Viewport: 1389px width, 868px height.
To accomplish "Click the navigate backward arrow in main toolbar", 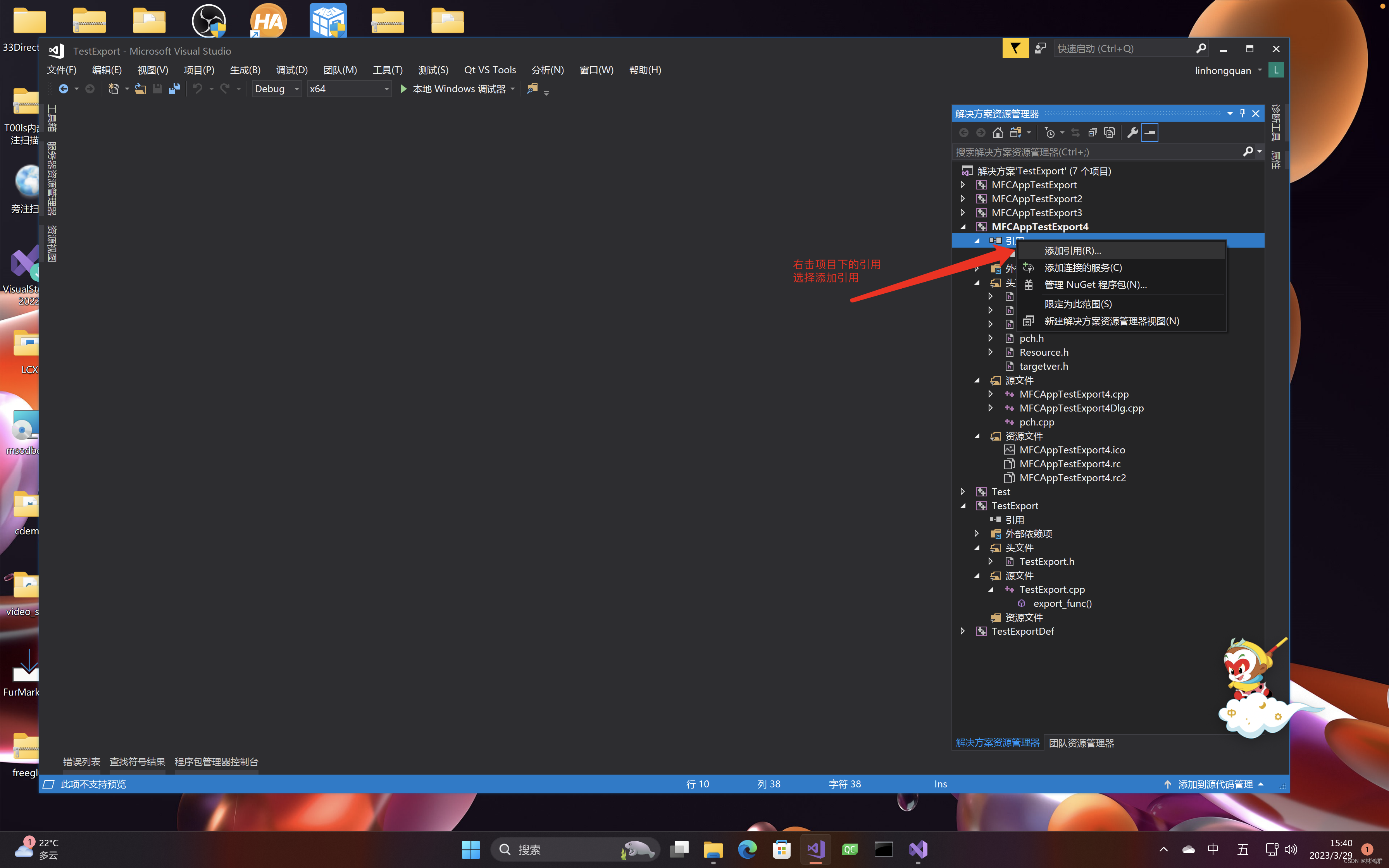I will click(63, 89).
